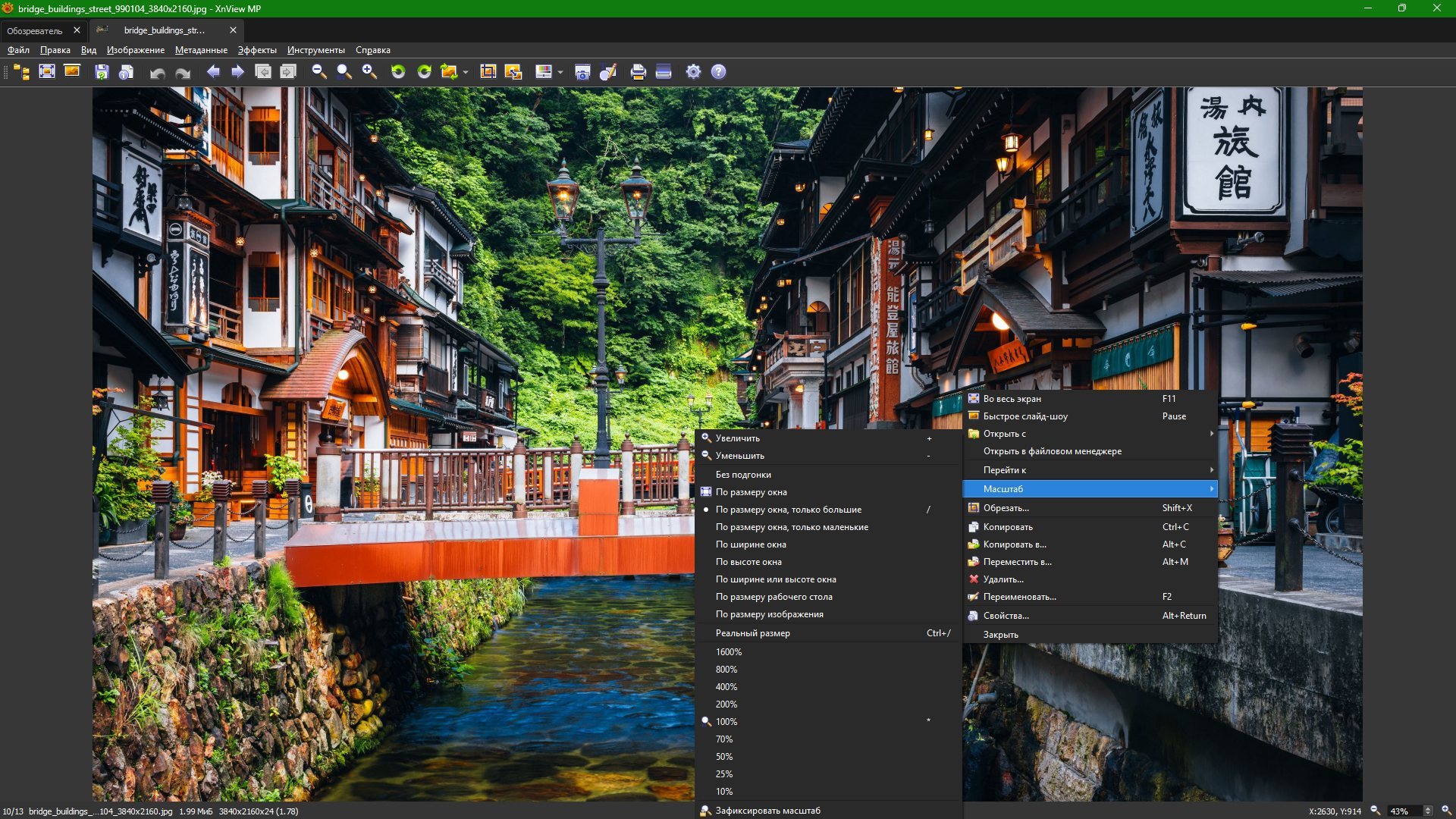Open the 'Эффекты' menu
Image resolution: width=1456 pixels, height=819 pixels.
[x=257, y=50]
